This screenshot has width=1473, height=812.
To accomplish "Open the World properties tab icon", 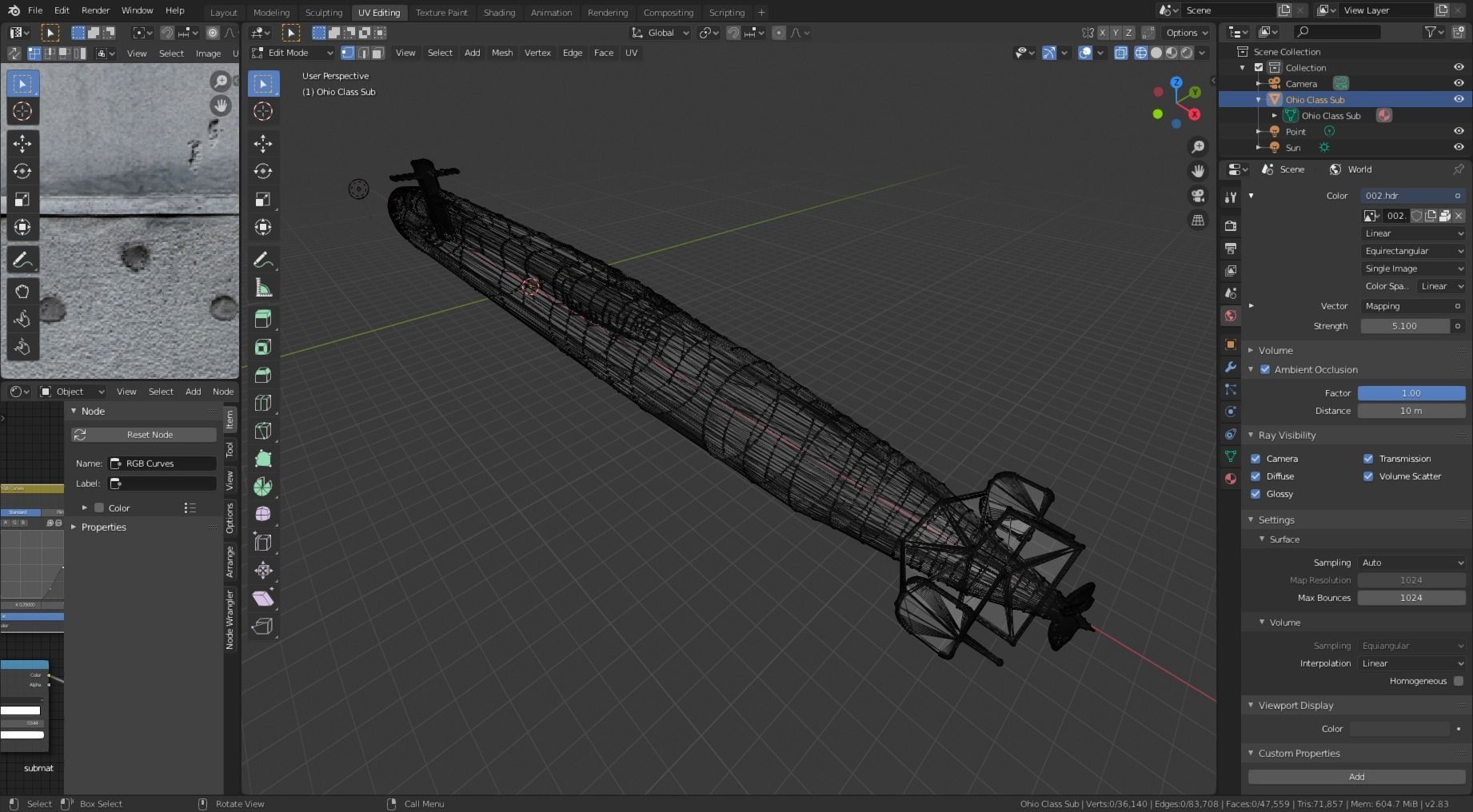I will [x=1230, y=316].
